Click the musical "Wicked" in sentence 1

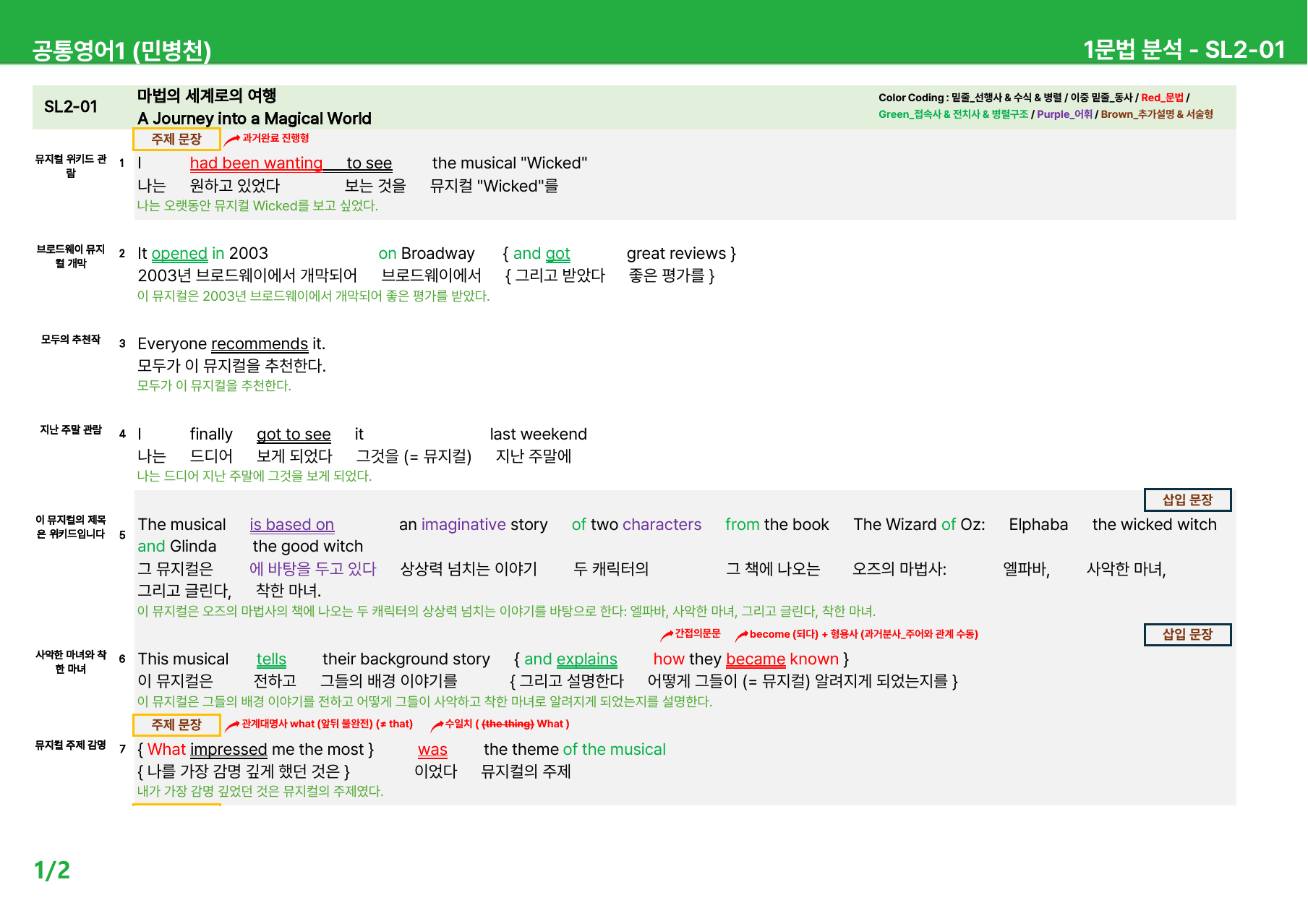pyautogui.click(x=510, y=163)
